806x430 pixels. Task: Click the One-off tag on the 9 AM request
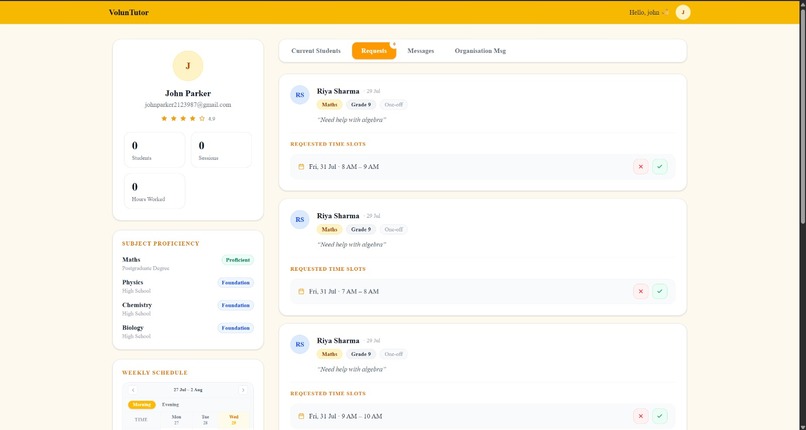pyautogui.click(x=393, y=354)
